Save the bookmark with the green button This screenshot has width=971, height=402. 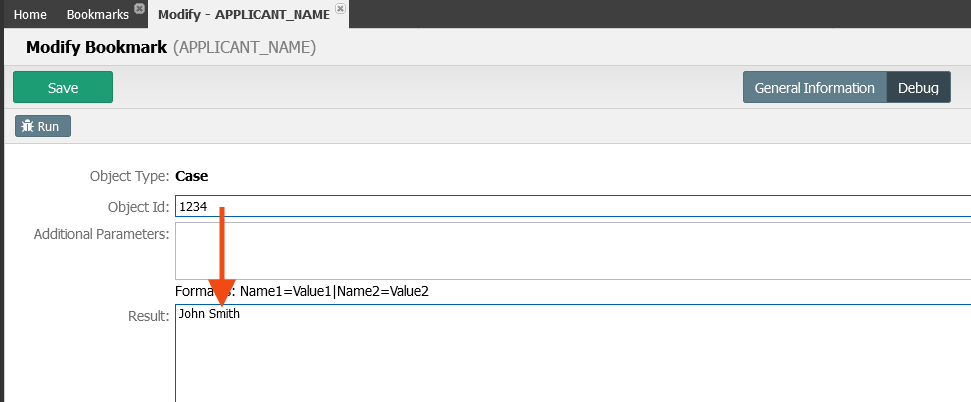[x=63, y=87]
